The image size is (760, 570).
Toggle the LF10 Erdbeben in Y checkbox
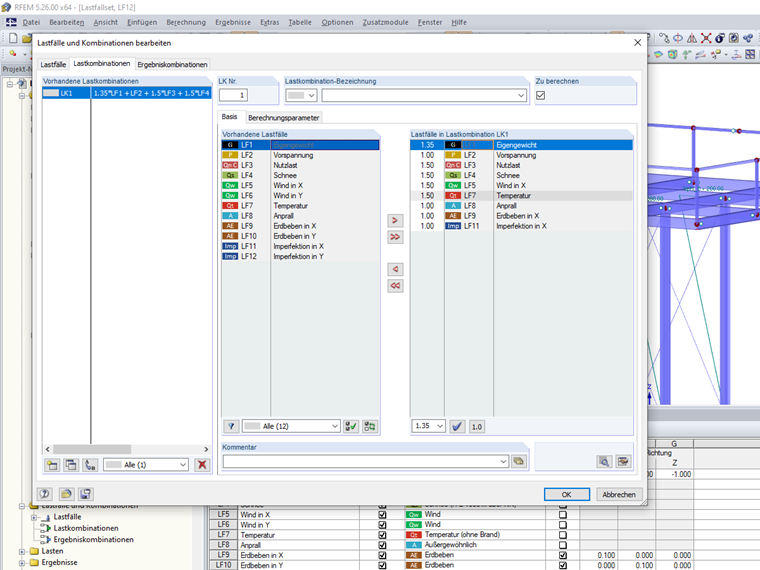click(x=382, y=565)
